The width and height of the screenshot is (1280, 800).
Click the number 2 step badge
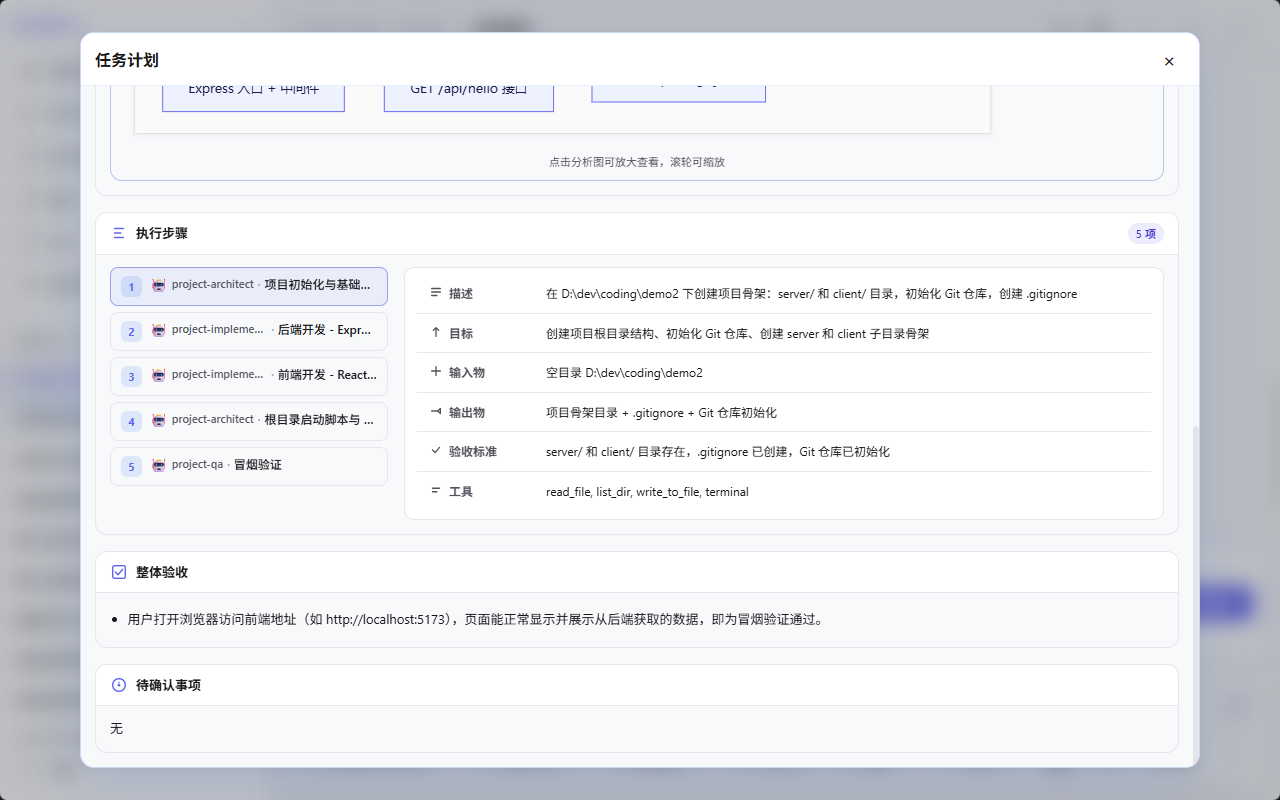[131, 332]
